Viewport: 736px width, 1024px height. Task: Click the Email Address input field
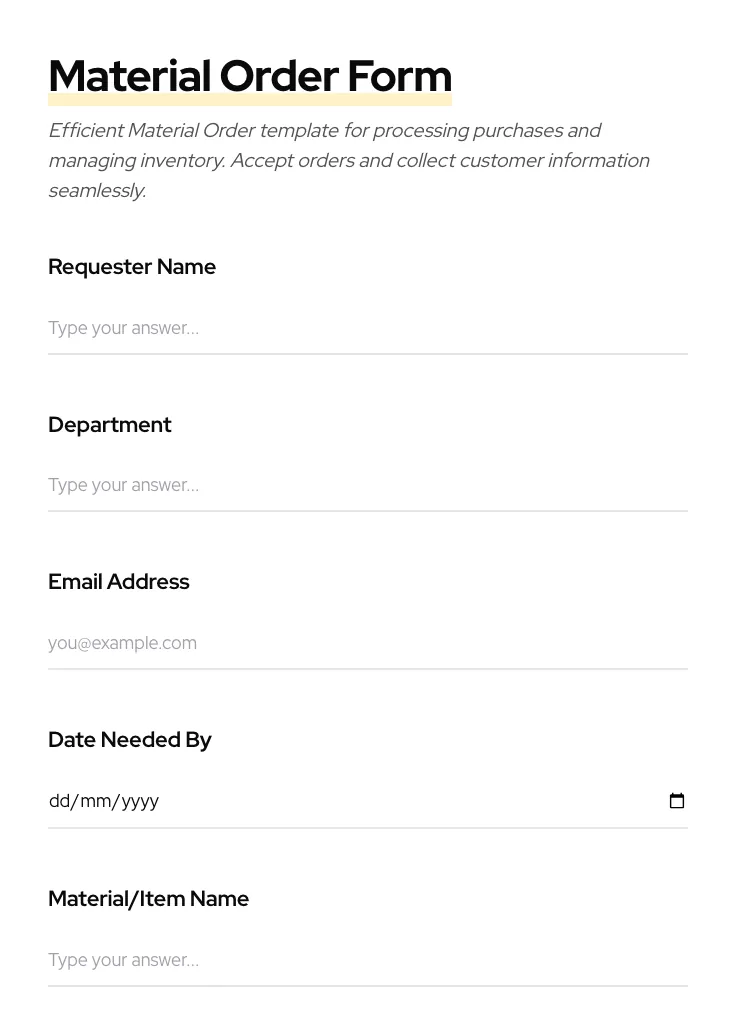click(x=367, y=643)
